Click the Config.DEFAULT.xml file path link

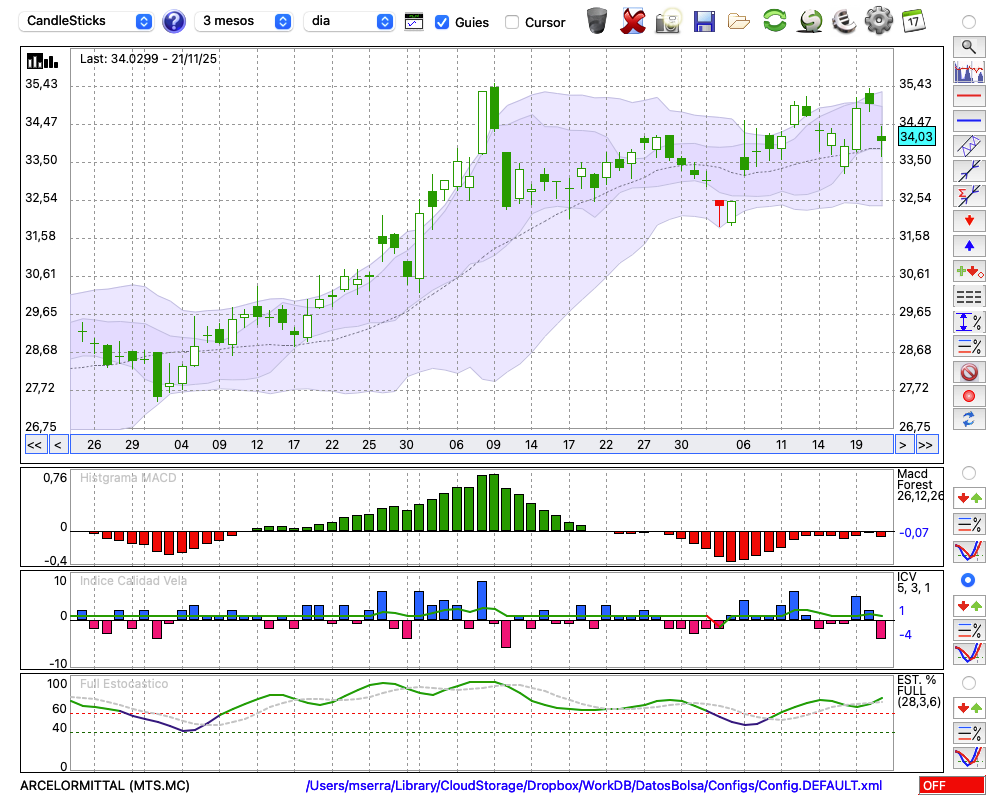click(594, 786)
